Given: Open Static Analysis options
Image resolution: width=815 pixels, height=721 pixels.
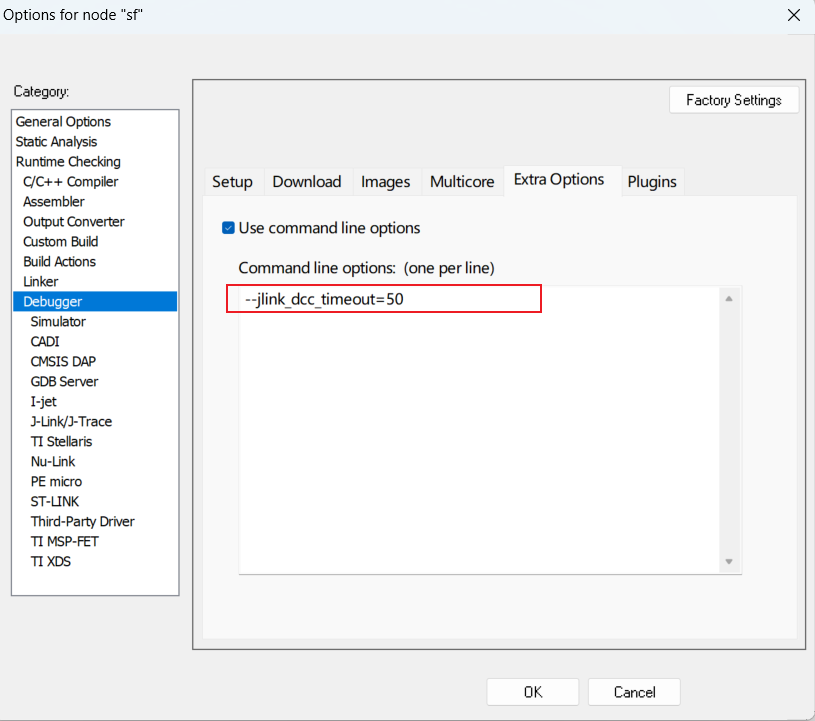Looking at the screenshot, I should point(56,141).
